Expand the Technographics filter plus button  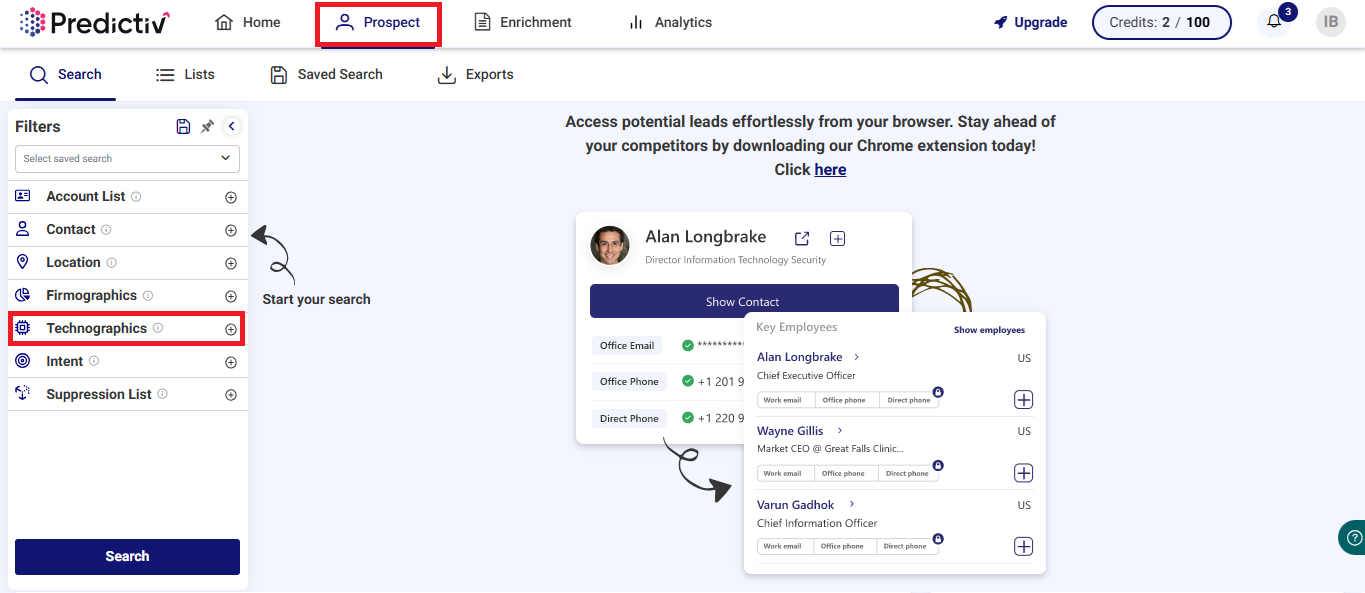[231, 329]
